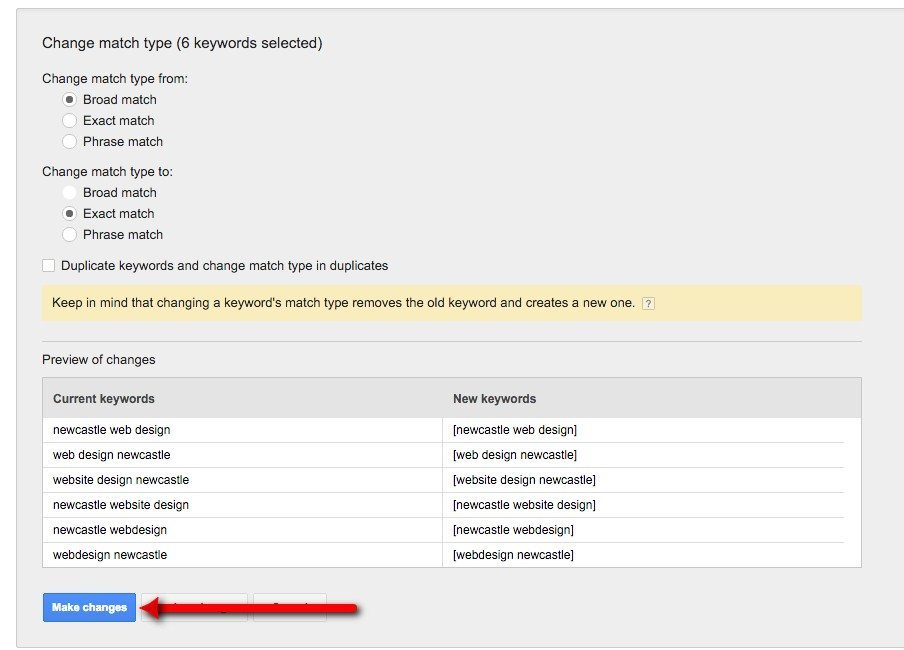The image size is (904, 650).
Task: Enable duplicate keywords and change match type
Action: click(47, 265)
